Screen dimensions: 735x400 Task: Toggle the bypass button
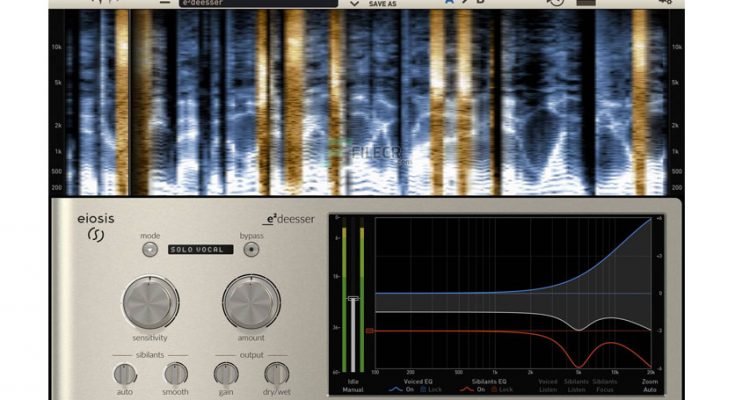pos(251,250)
